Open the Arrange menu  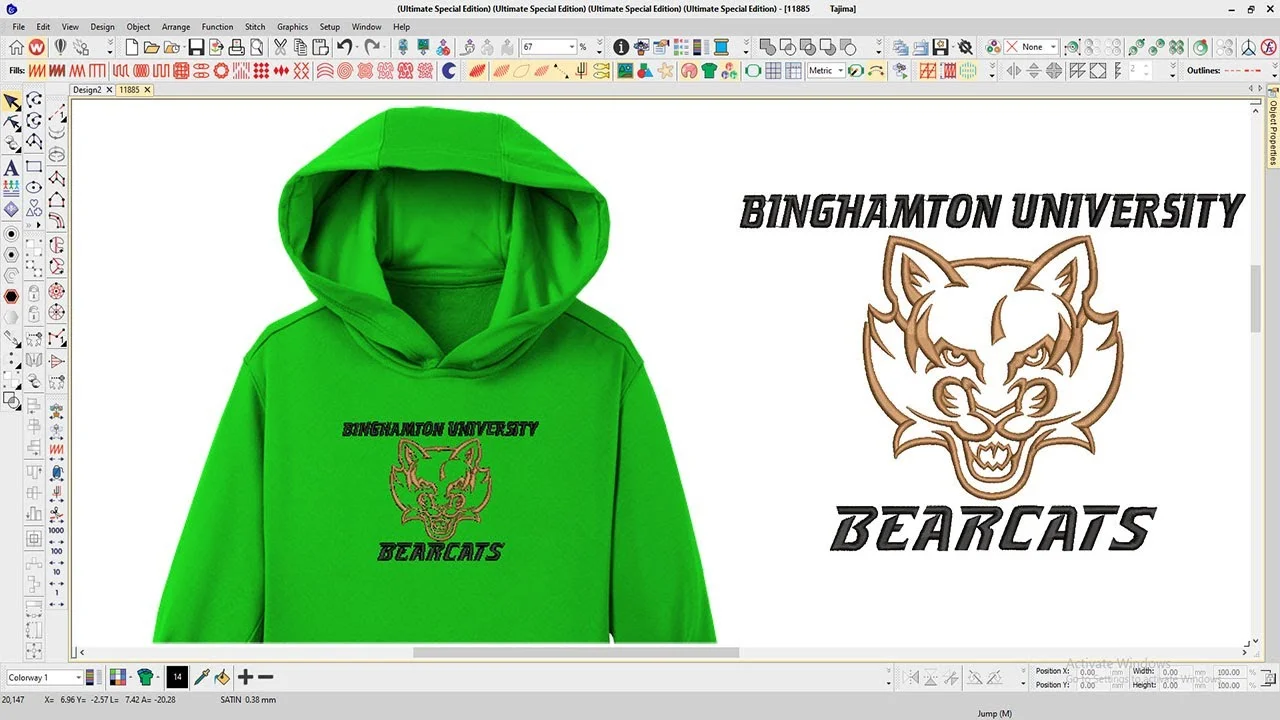[x=176, y=27]
